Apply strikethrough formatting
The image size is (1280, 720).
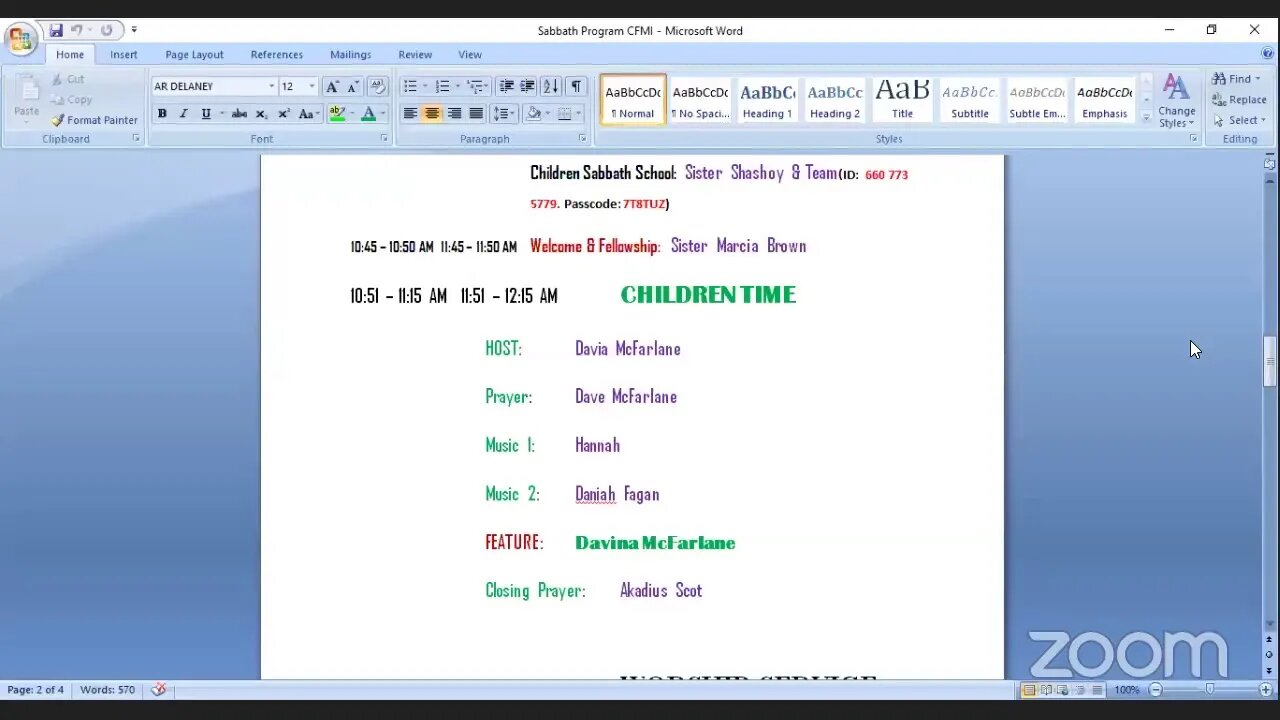click(x=239, y=114)
